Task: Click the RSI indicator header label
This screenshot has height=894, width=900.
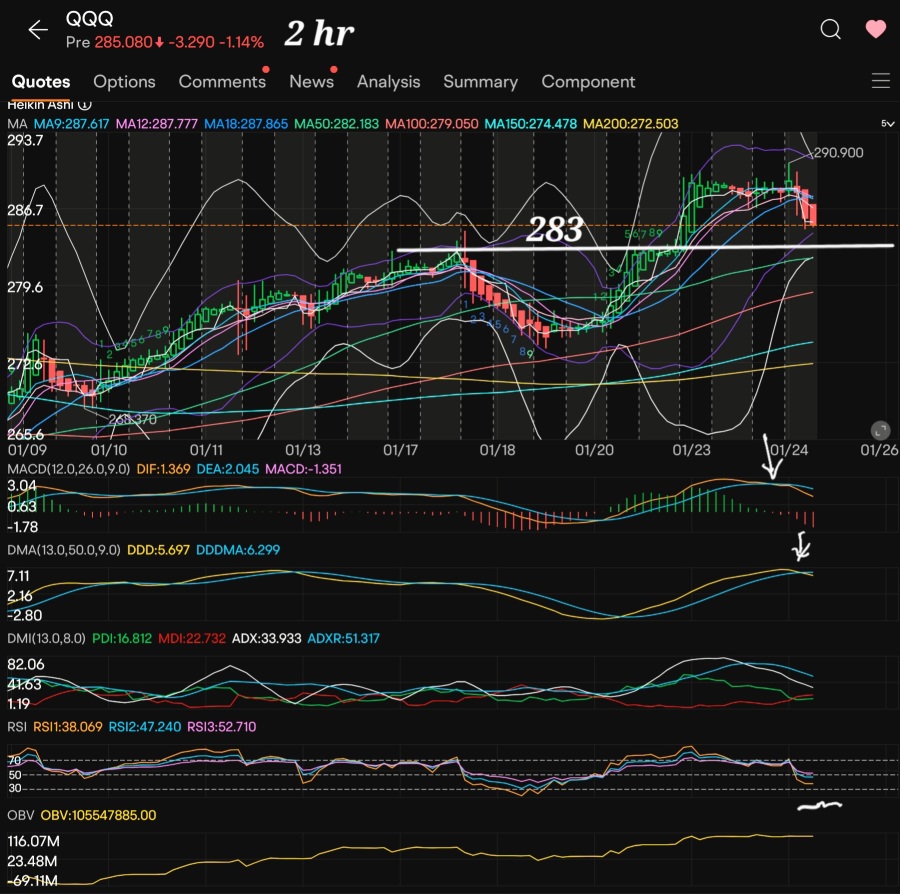Action: coord(17,726)
